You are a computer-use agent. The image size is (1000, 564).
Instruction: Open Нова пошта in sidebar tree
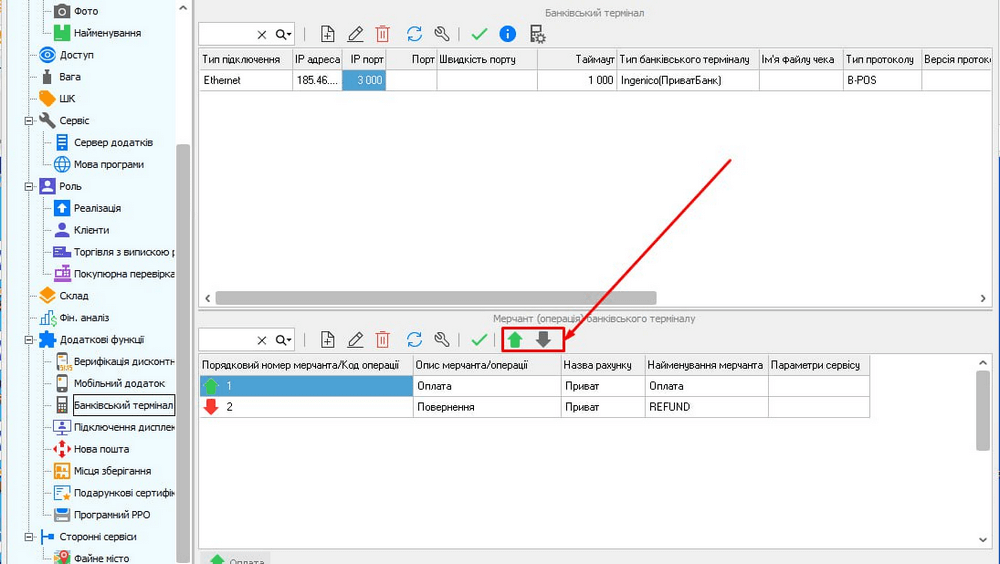101,450
